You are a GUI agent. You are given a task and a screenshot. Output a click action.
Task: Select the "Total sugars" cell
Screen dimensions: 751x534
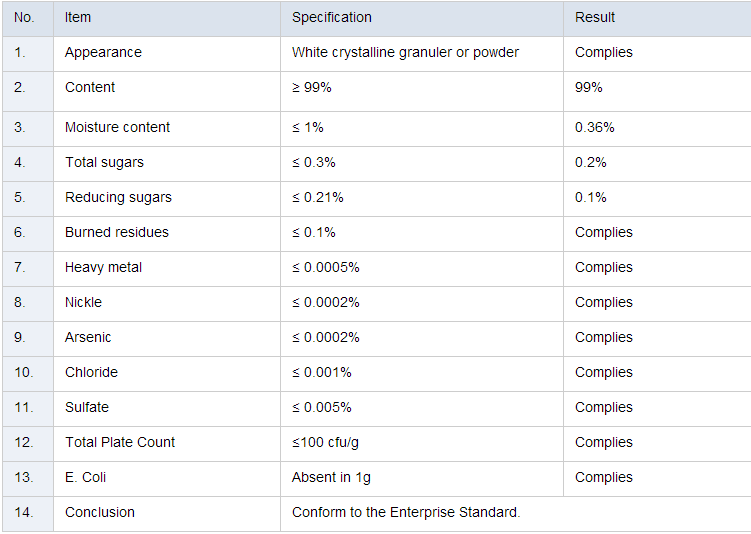point(103,162)
